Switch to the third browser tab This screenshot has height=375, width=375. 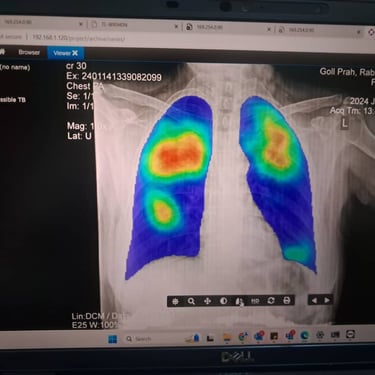pos(228,28)
